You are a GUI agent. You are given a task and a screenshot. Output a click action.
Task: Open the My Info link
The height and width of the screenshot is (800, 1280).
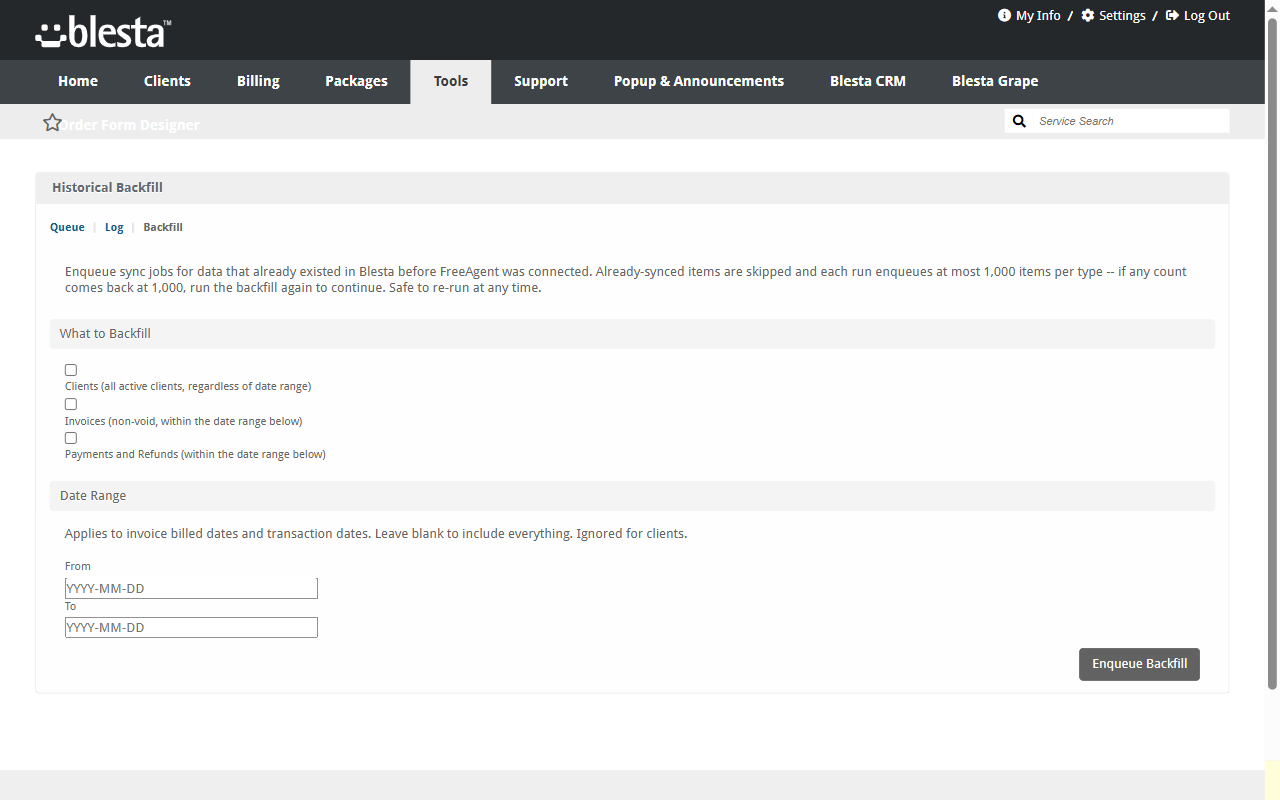[x=1038, y=15]
